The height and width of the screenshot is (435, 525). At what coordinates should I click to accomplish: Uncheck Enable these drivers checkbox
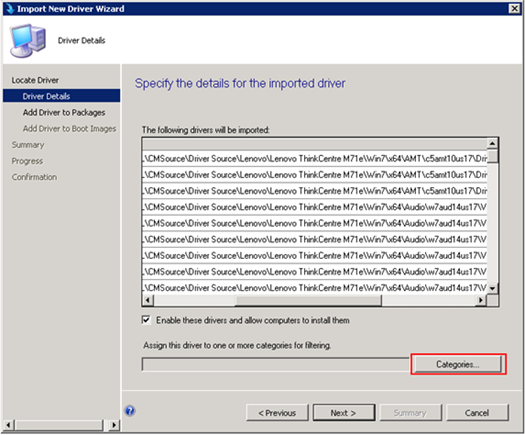tap(146, 320)
